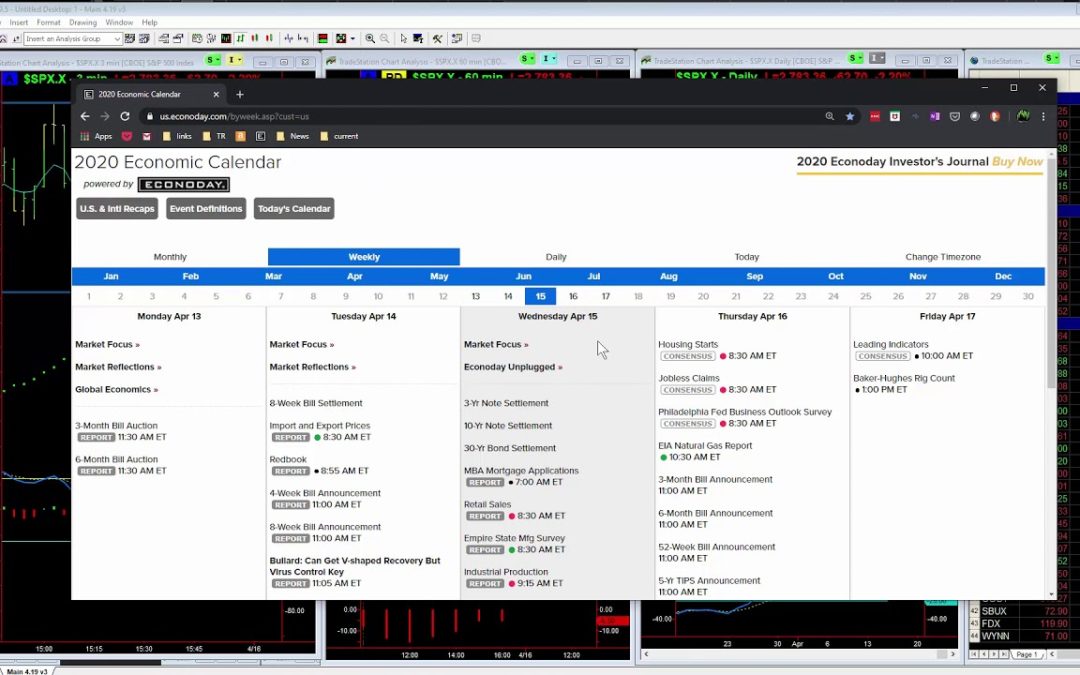
Task: Expand the yellow I interval-link dropdown on 3 min chart
Action: pos(235,60)
